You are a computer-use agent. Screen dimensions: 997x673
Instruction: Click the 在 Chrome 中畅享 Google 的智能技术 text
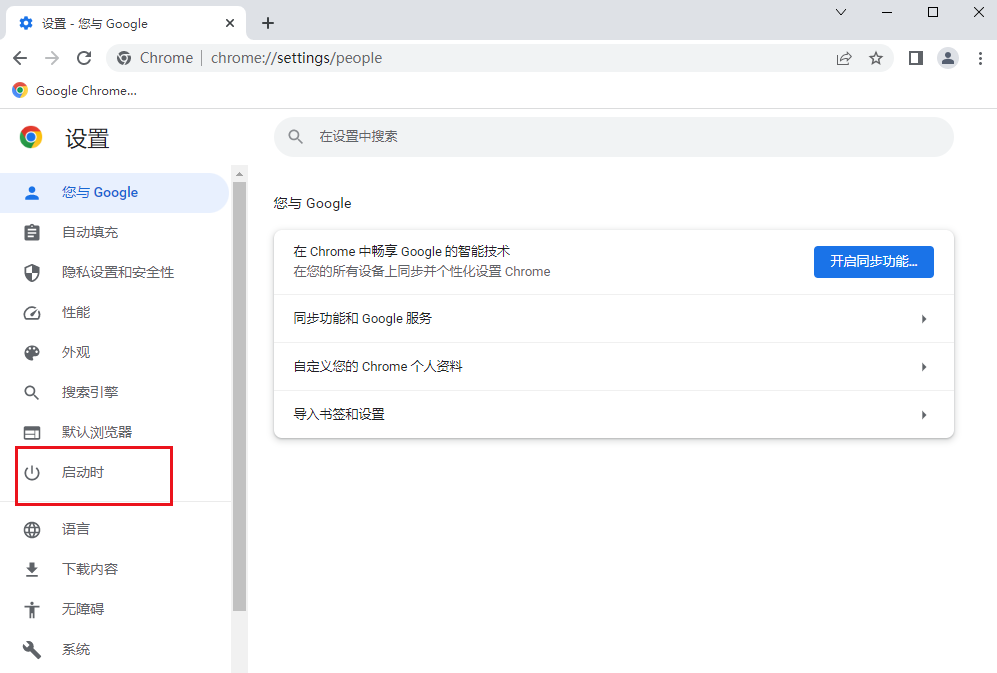(401, 251)
